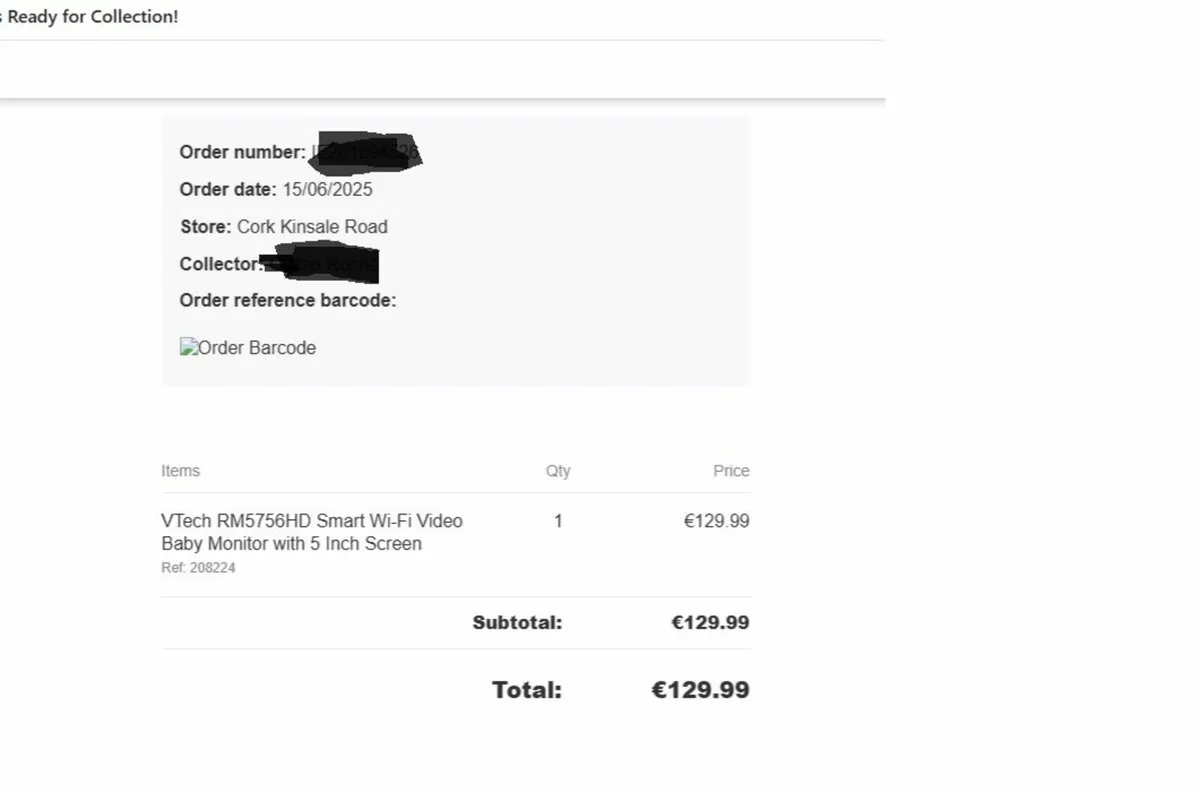
Task: Click the broken Order Barcode image icon
Action: [188, 347]
